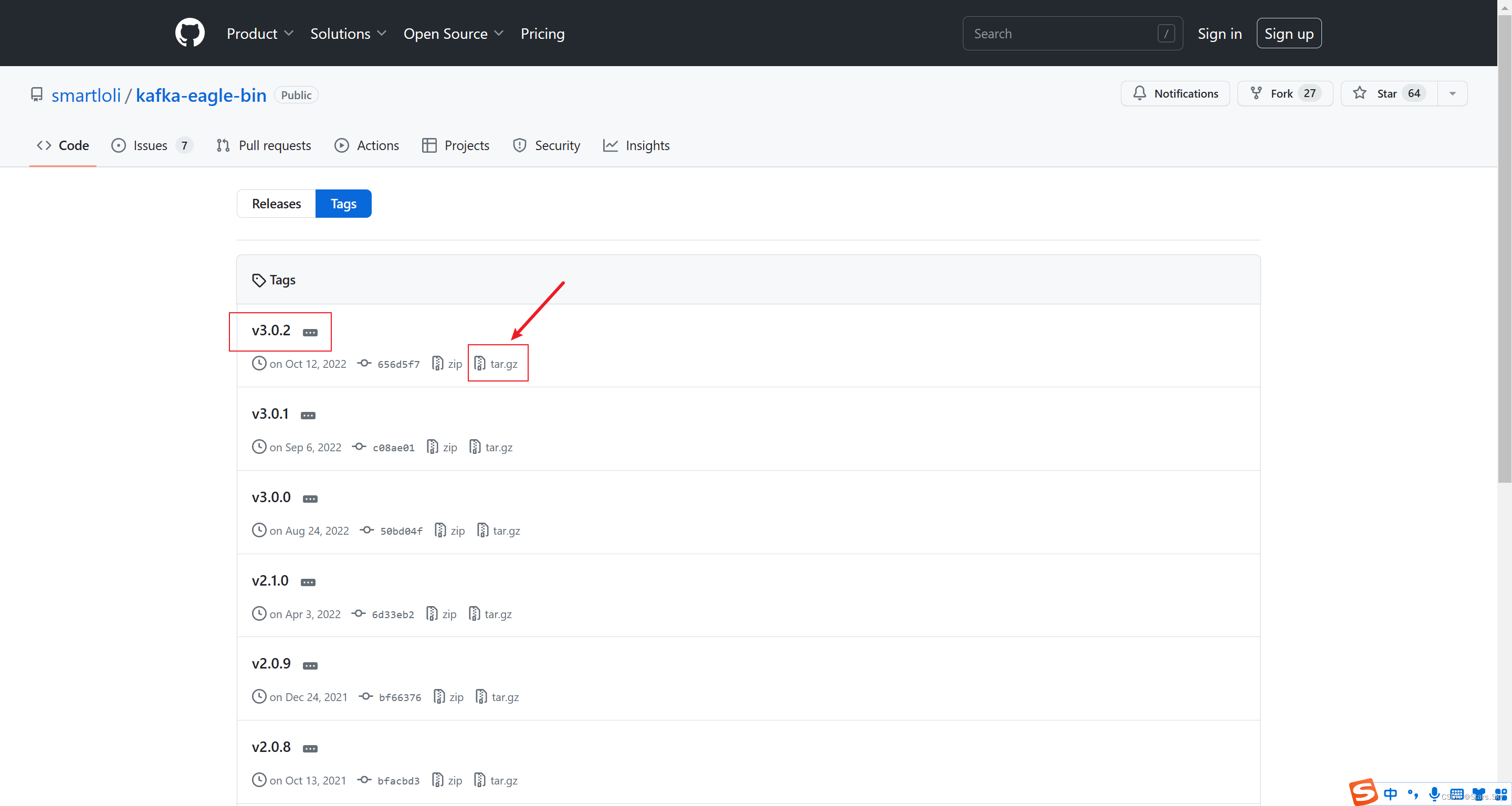Switch to the Insights tab
1512x806 pixels.
636,145
